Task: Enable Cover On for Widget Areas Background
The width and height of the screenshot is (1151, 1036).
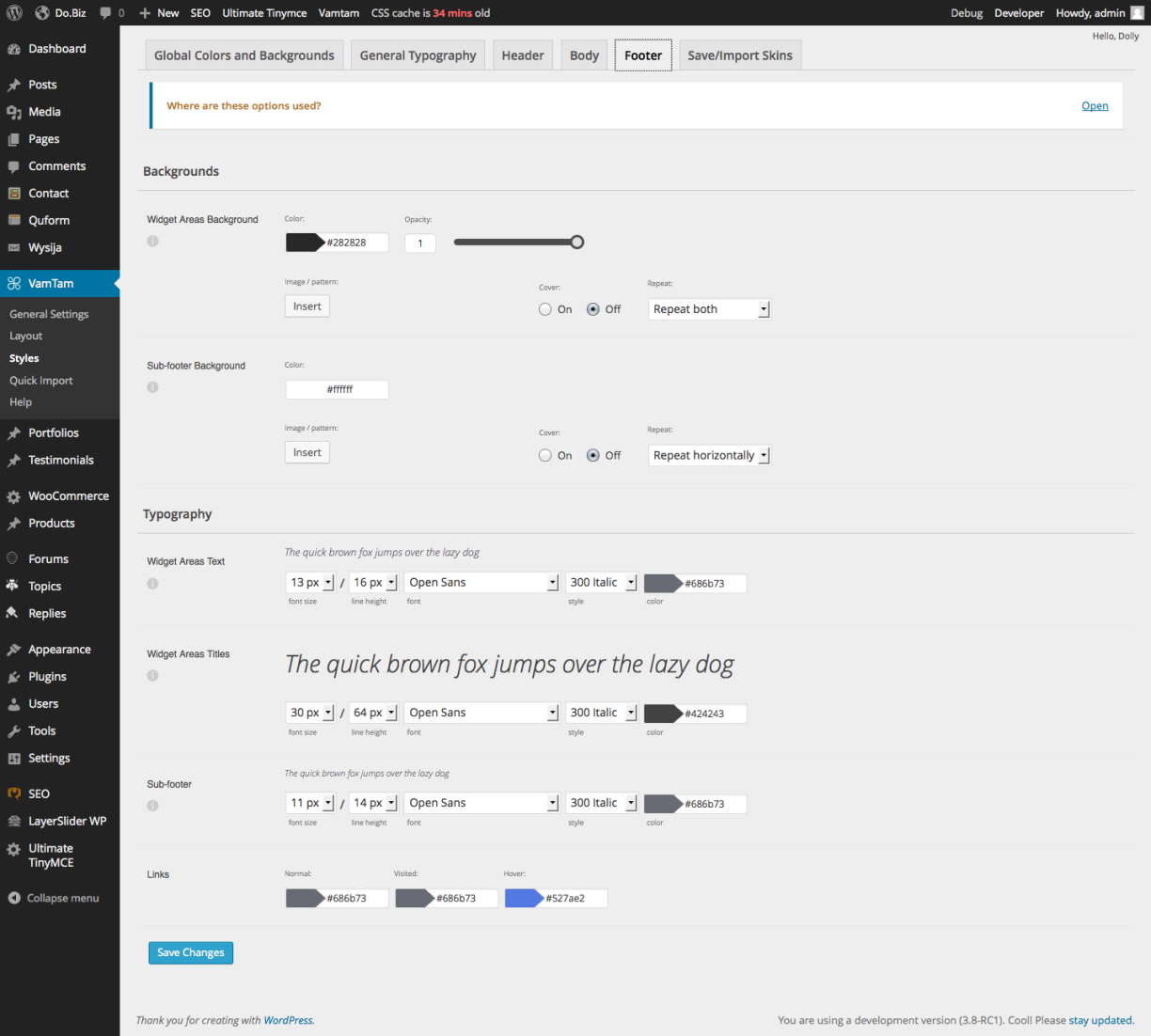Action: click(545, 309)
